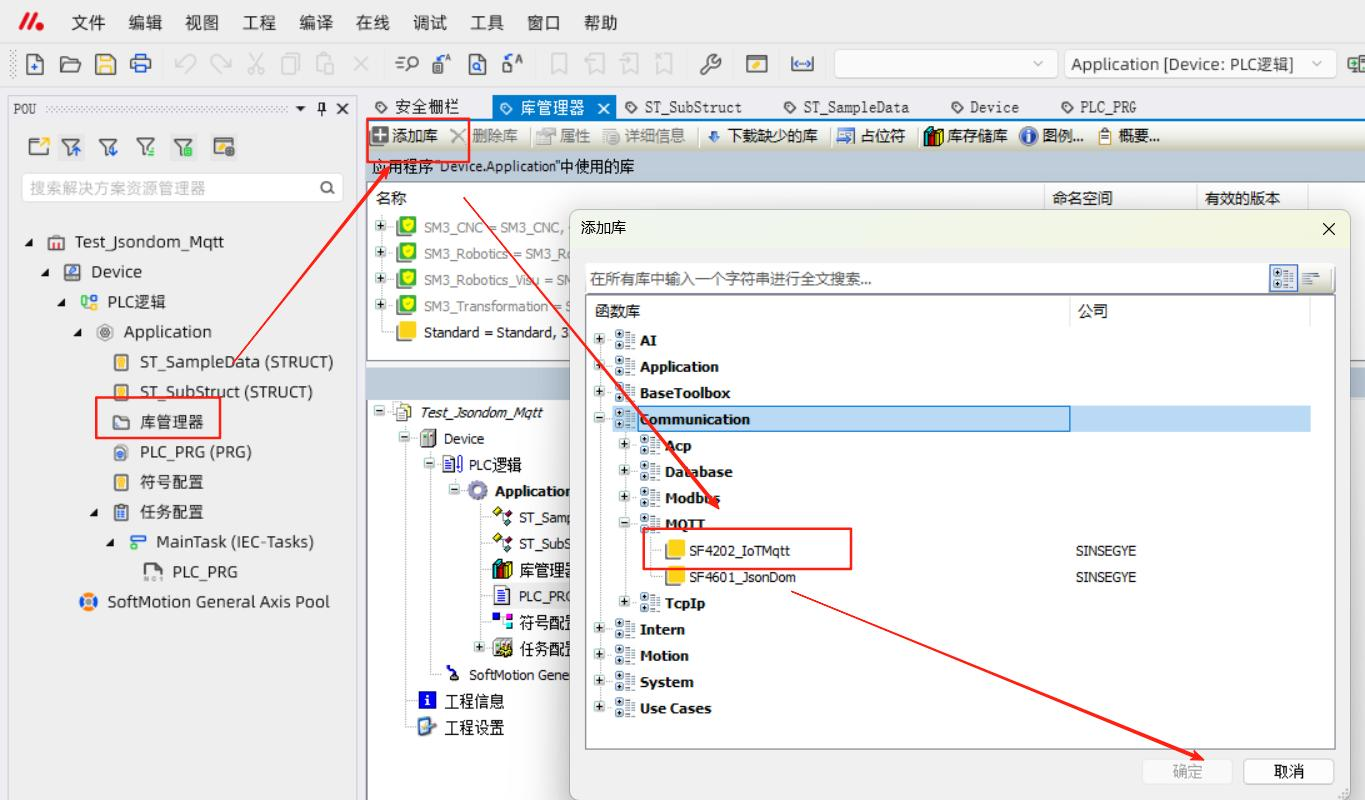Toggle categorized view in Add Library dialog
This screenshot has height=800, width=1365.
pyautogui.click(x=1283, y=279)
